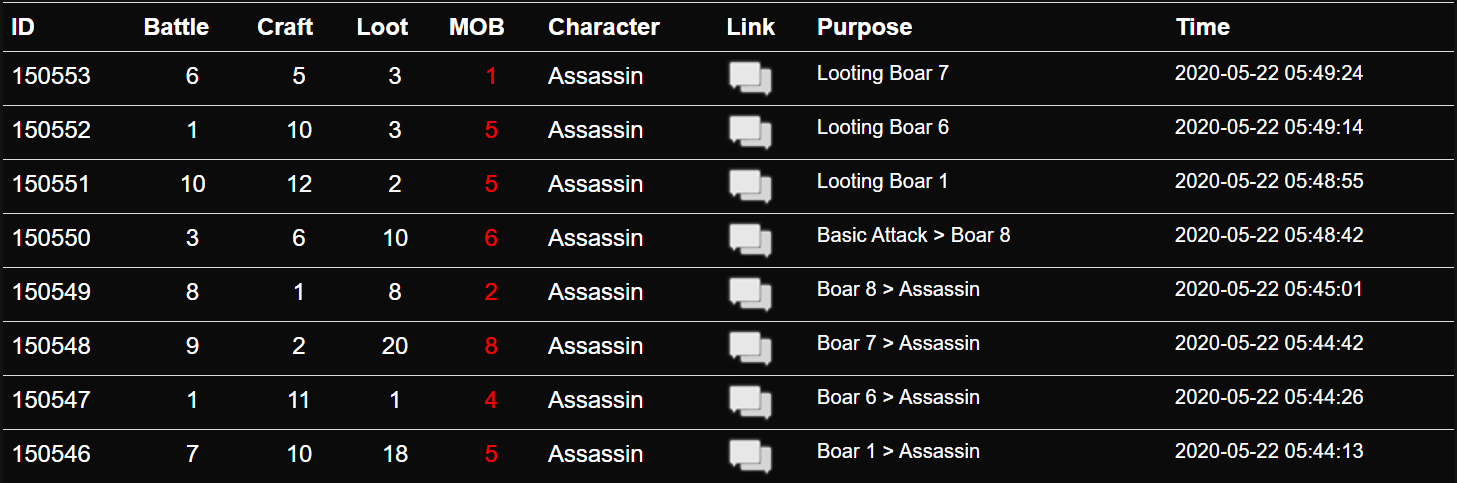1457x483 pixels.
Task: Click the Purpose column header
Action: click(x=864, y=27)
